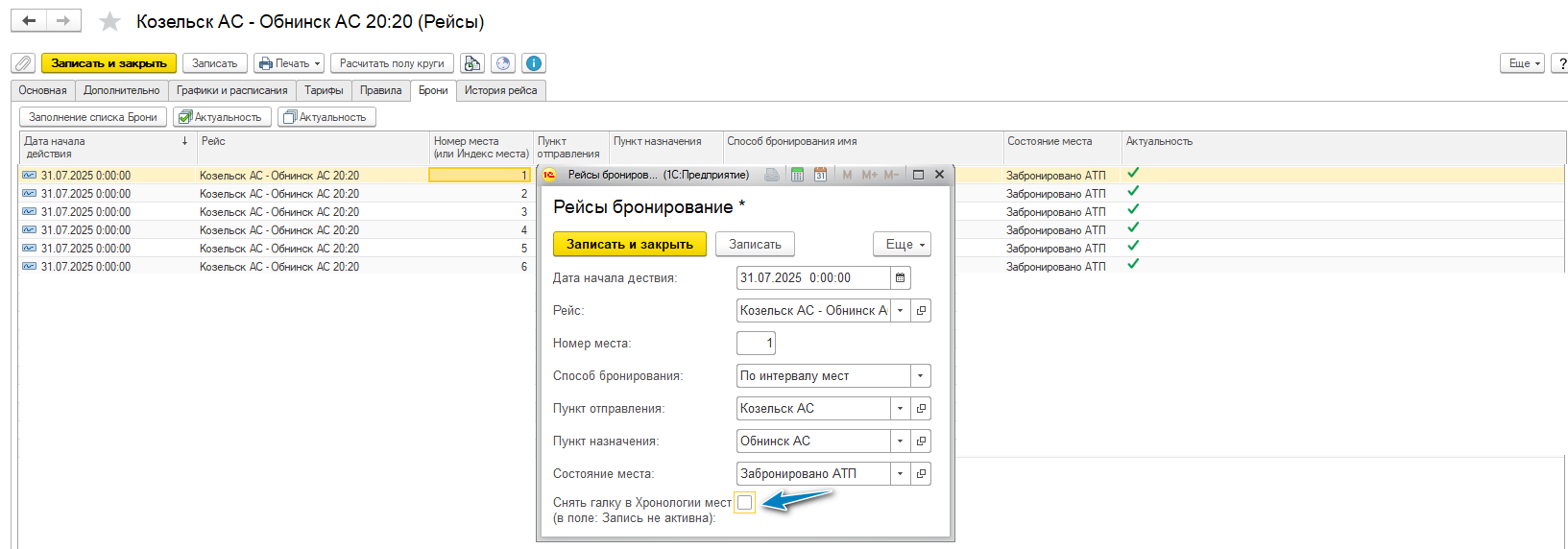Click the blue info icon in toolbar
1568x549 pixels.
pyautogui.click(x=534, y=63)
